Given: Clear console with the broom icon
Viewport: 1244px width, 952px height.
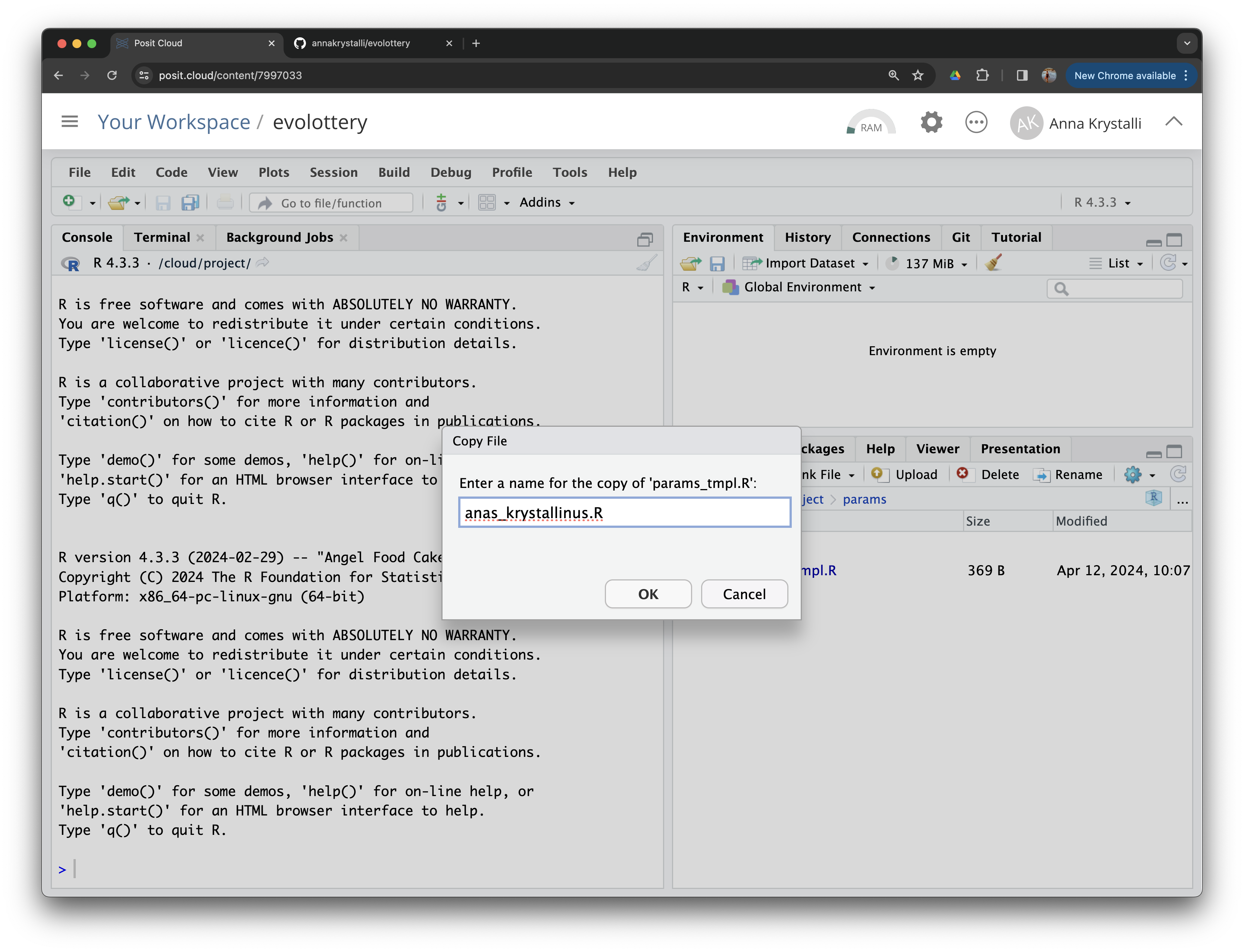Looking at the screenshot, I should tap(646, 263).
